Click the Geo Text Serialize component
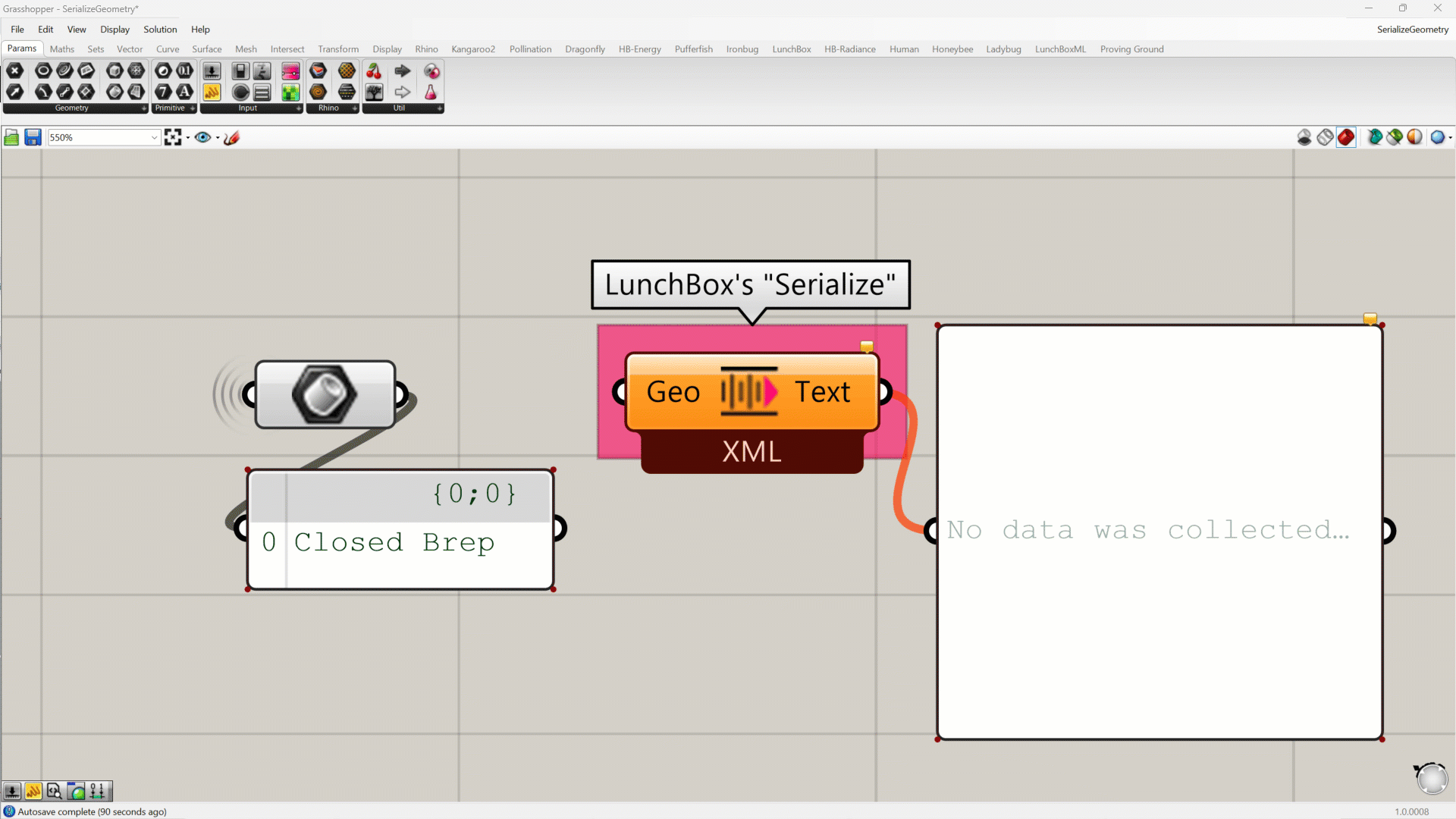The height and width of the screenshot is (819, 1456). (750, 392)
